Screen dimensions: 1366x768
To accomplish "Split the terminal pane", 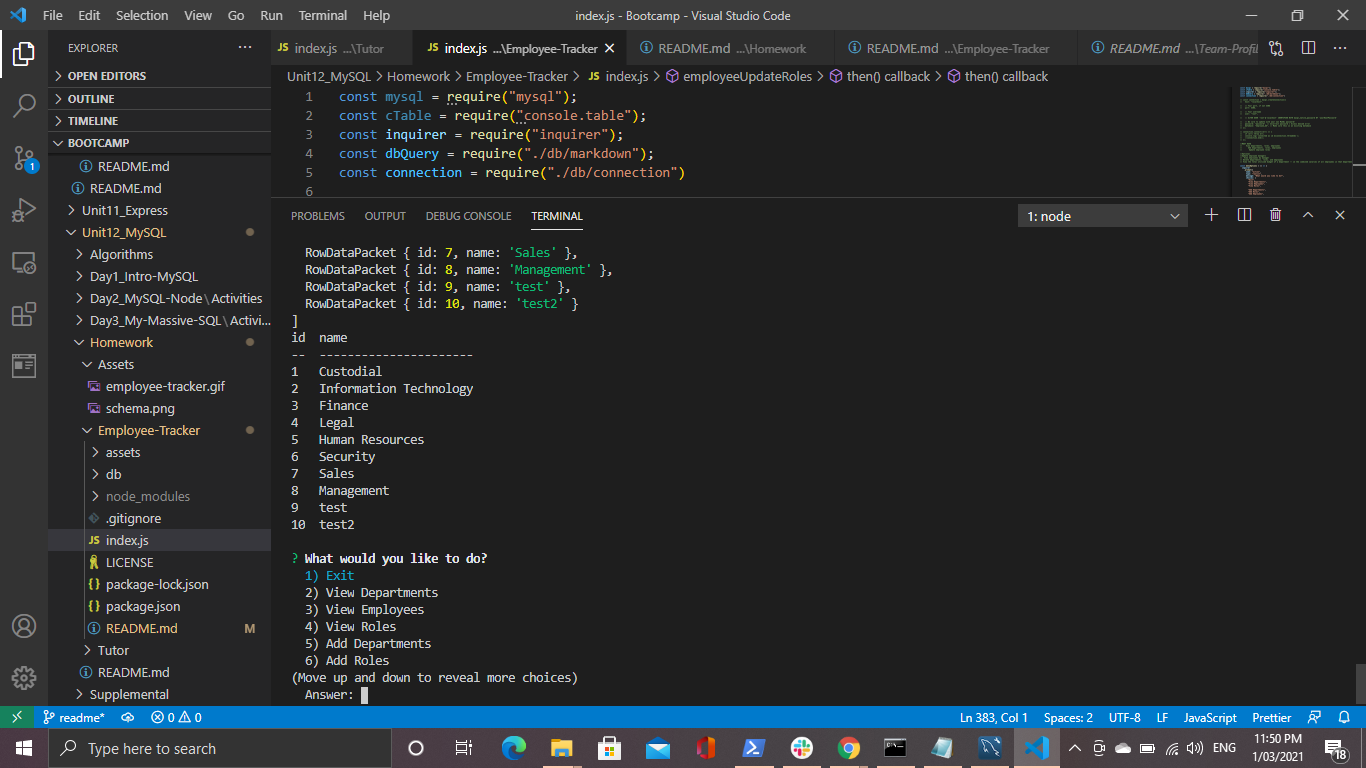I will pos(1244,215).
